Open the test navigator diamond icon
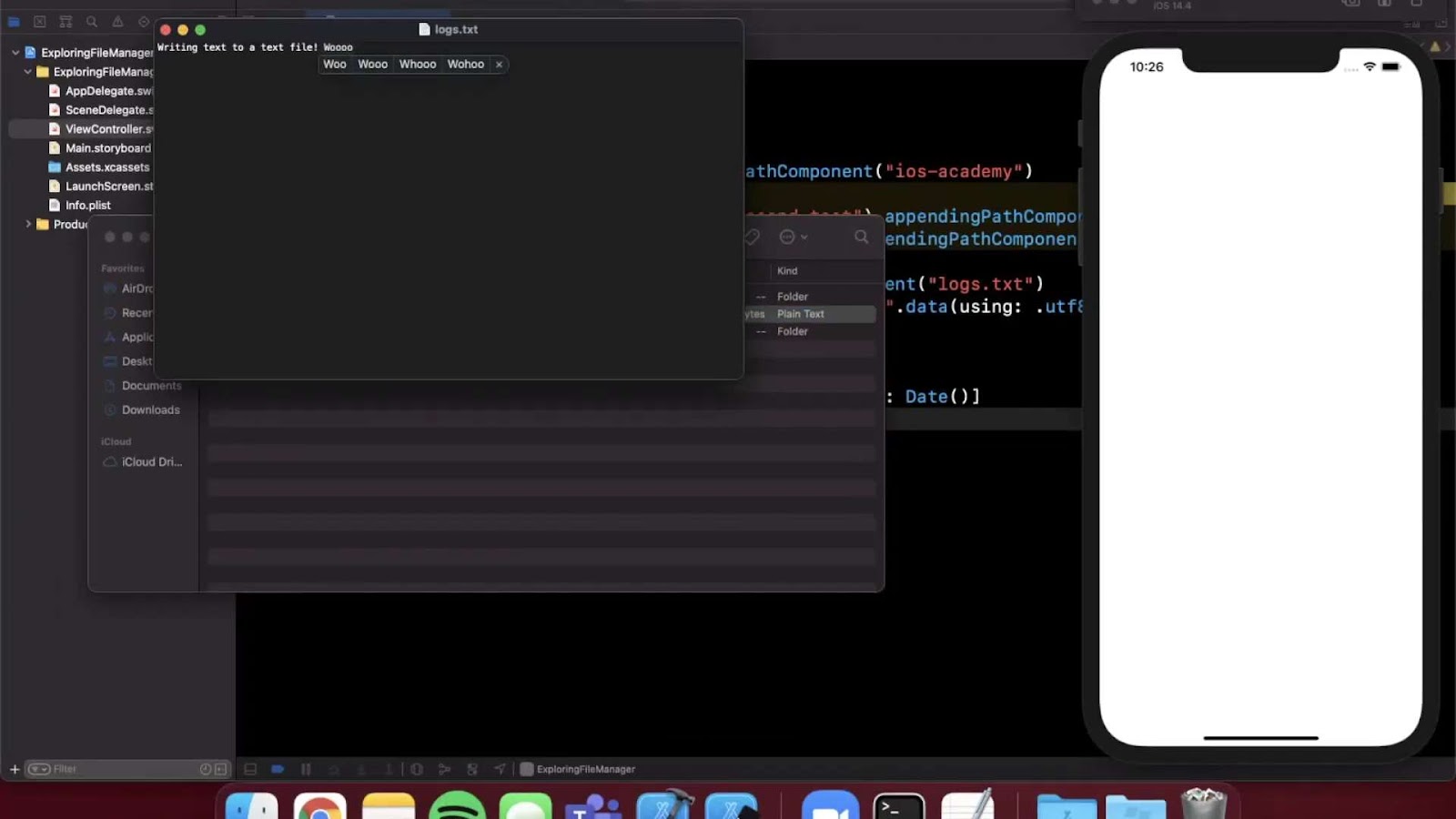The image size is (1456, 819). coord(144,21)
